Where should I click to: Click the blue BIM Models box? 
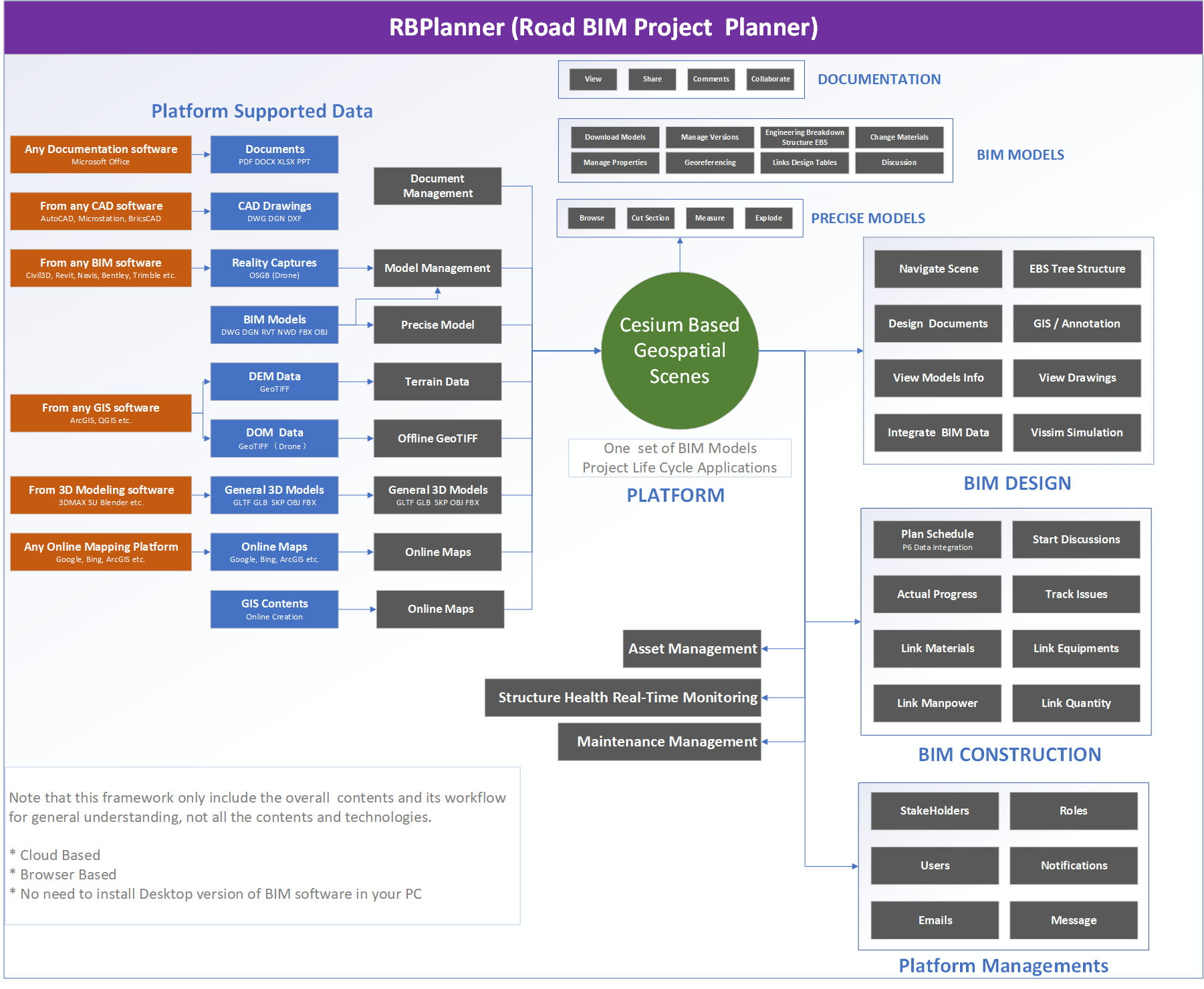tap(274, 325)
